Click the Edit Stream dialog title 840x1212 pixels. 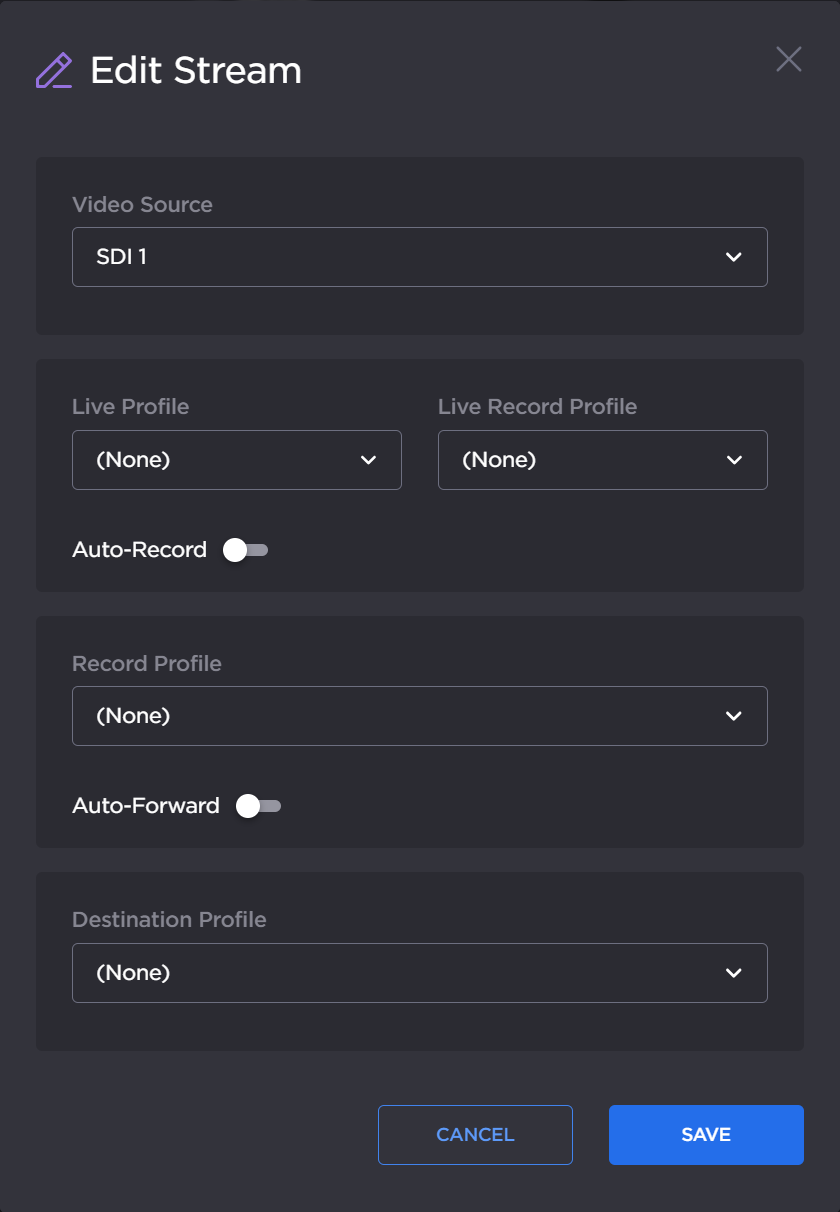click(x=196, y=71)
